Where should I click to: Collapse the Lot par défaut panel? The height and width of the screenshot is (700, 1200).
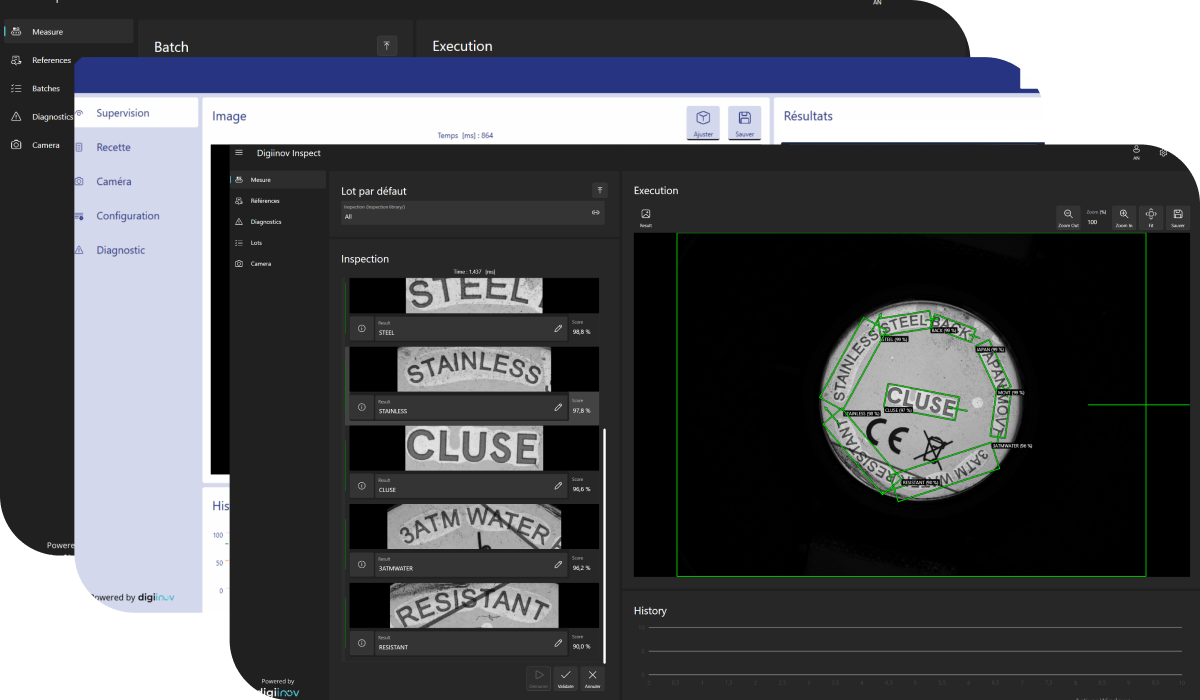tap(599, 190)
